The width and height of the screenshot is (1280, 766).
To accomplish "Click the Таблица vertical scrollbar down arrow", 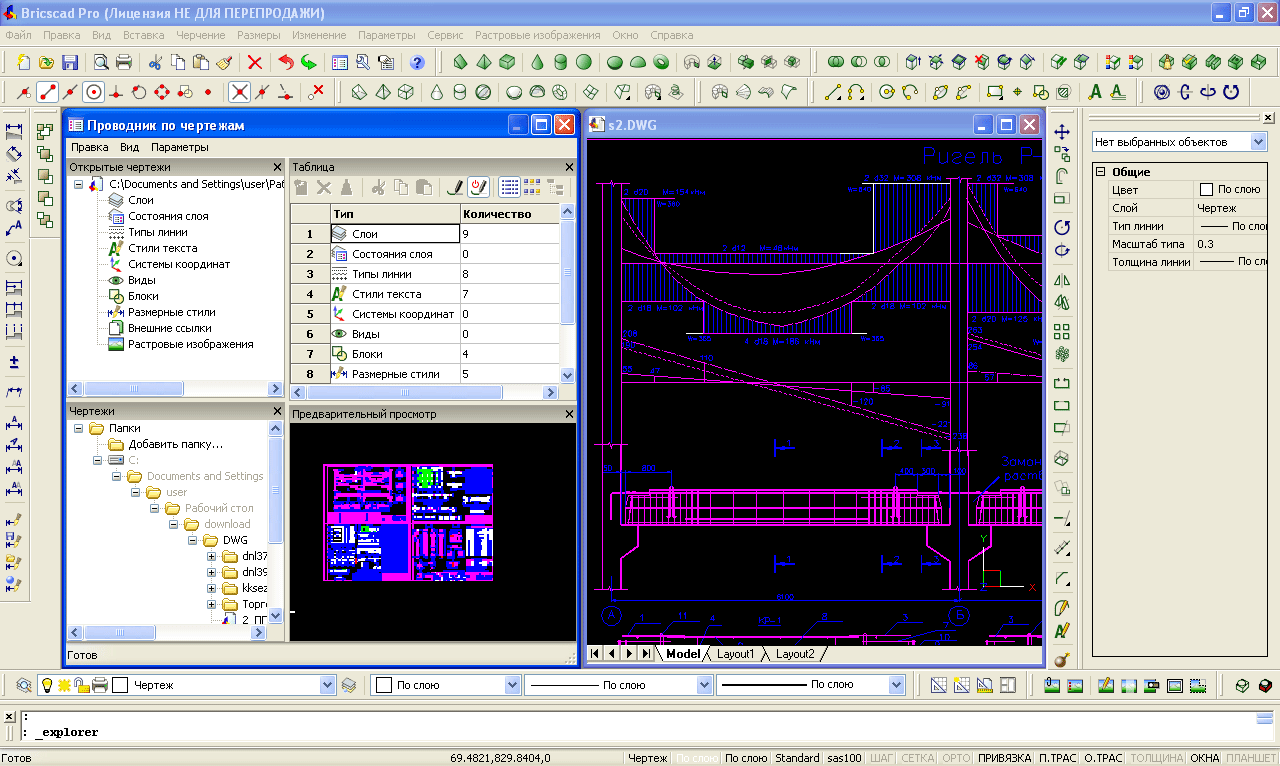I will [568, 375].
